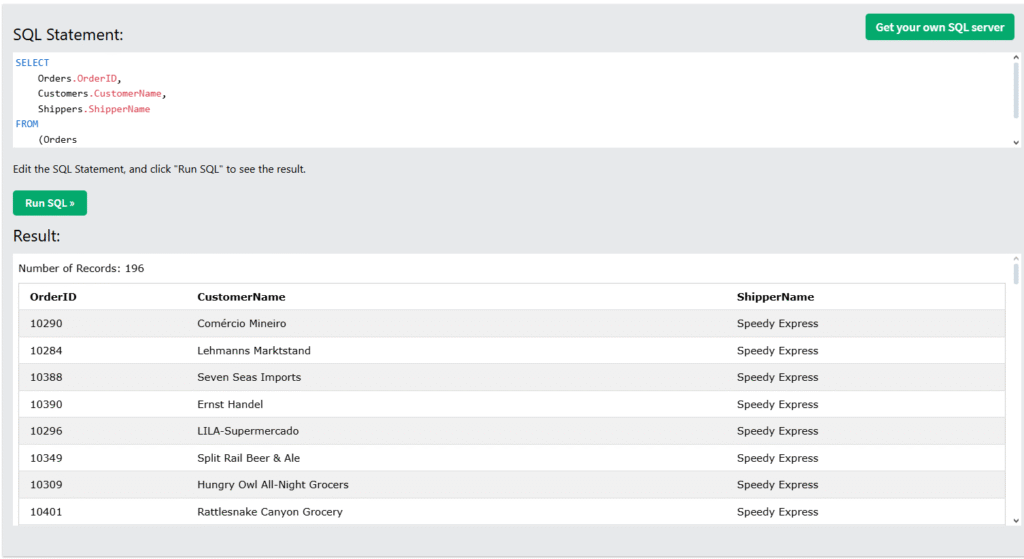Click the Seven Seas Imports cell

point(249,377)
